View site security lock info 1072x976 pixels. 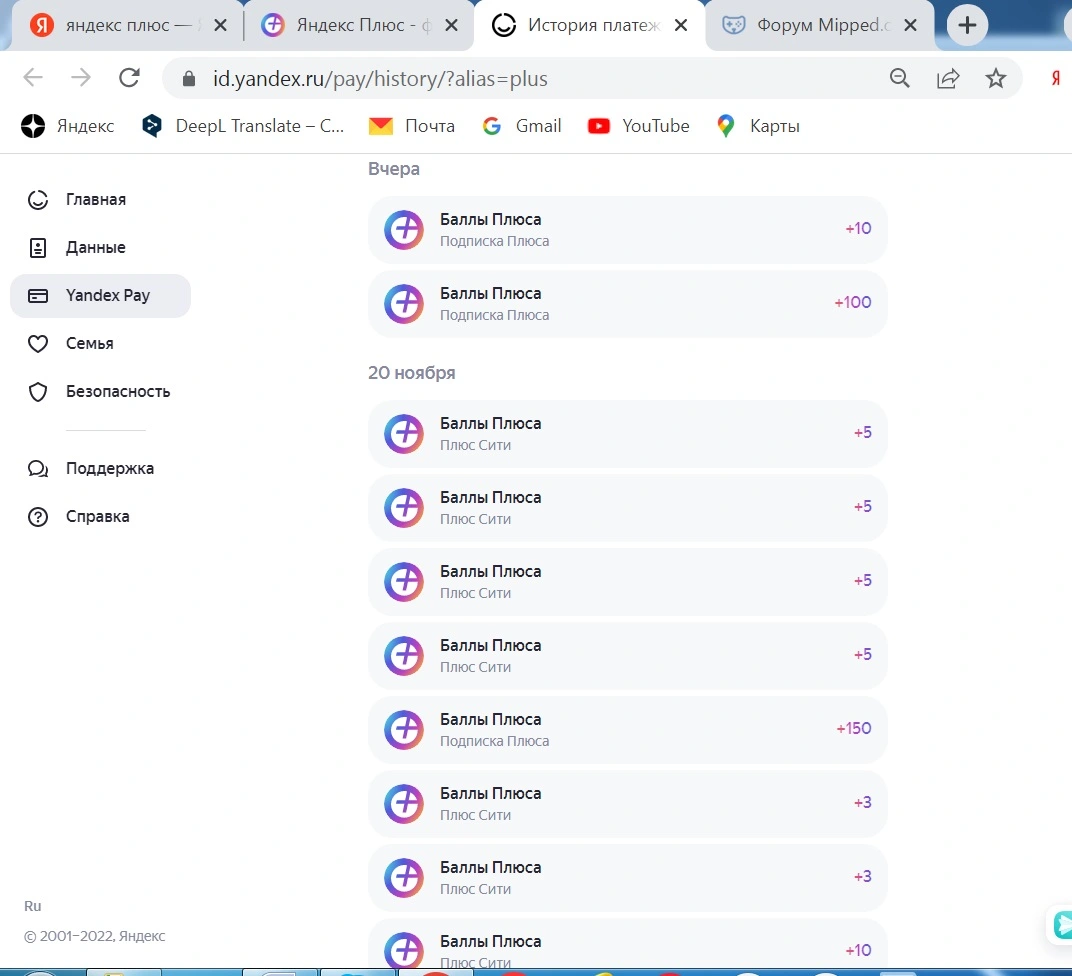[189, 79]
